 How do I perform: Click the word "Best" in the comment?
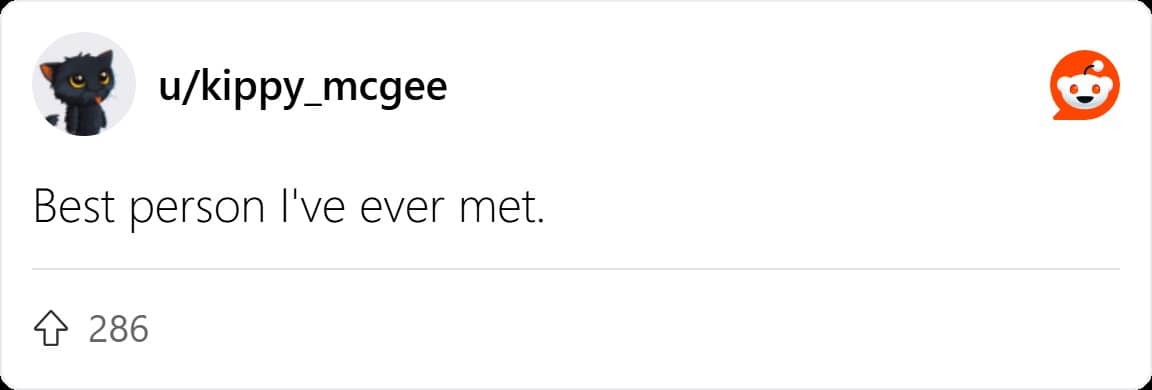click(x=74, y=208)
